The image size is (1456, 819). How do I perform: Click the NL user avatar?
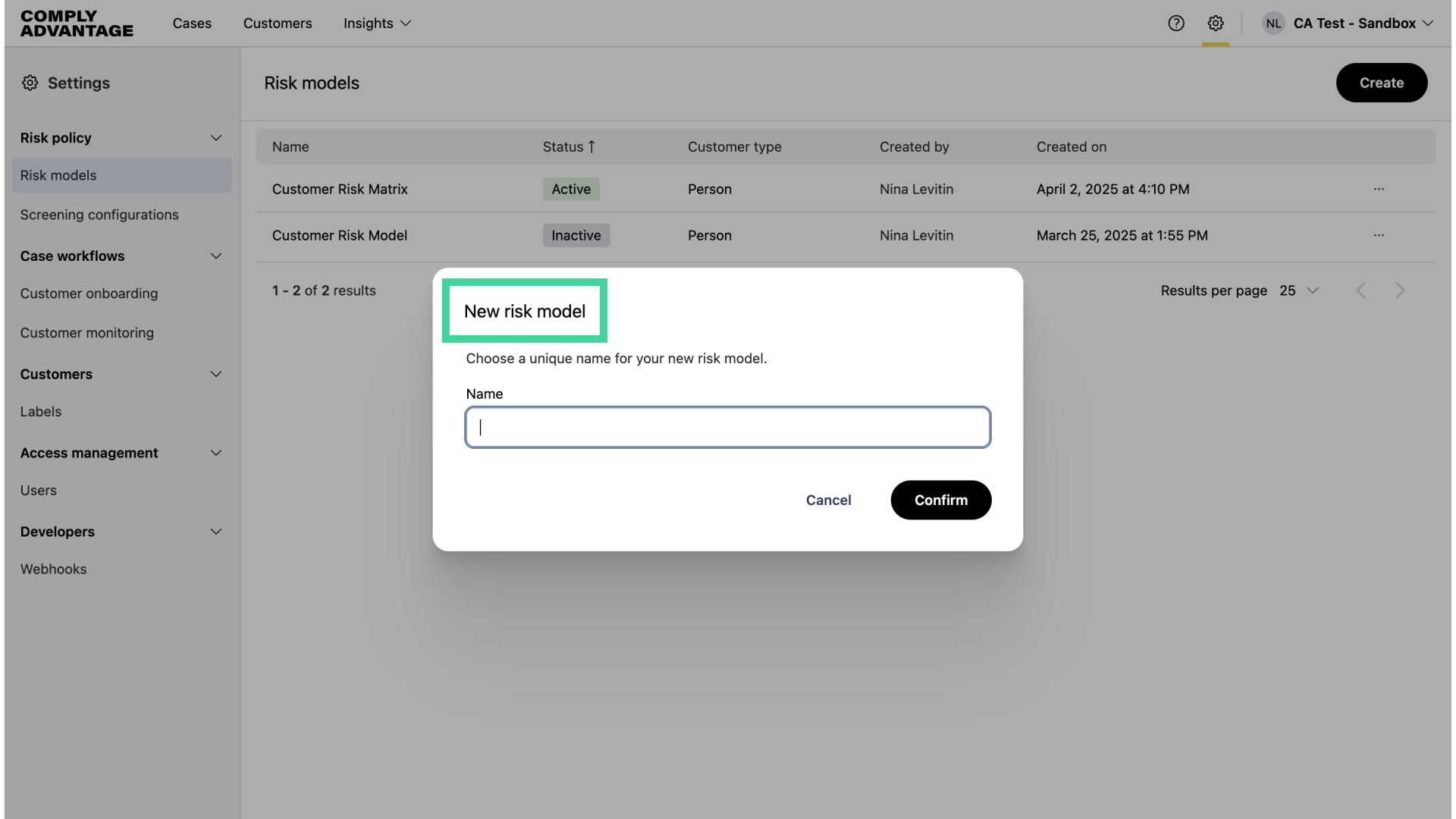tap(1273, 24)
